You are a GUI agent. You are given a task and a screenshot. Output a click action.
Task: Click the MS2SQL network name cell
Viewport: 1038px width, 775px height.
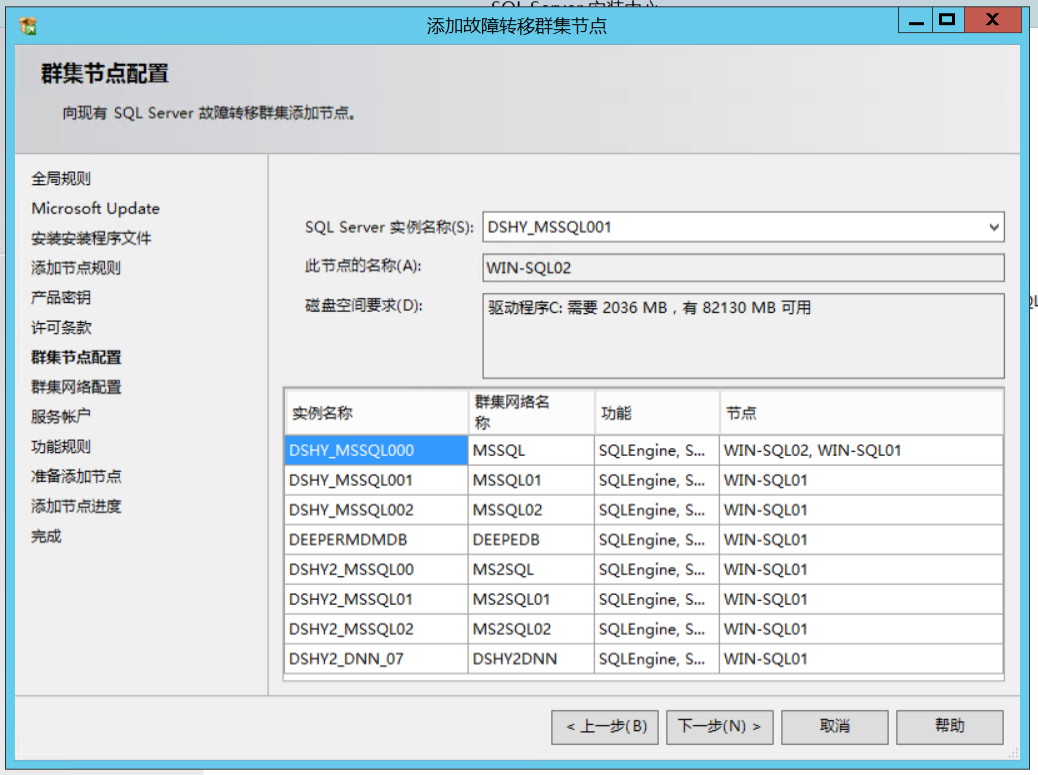click(x=531, y=570)
